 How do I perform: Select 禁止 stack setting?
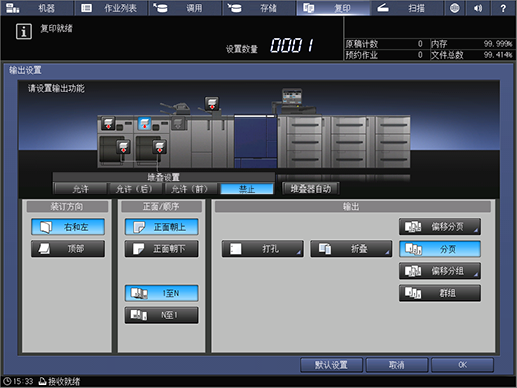(247, 189)
